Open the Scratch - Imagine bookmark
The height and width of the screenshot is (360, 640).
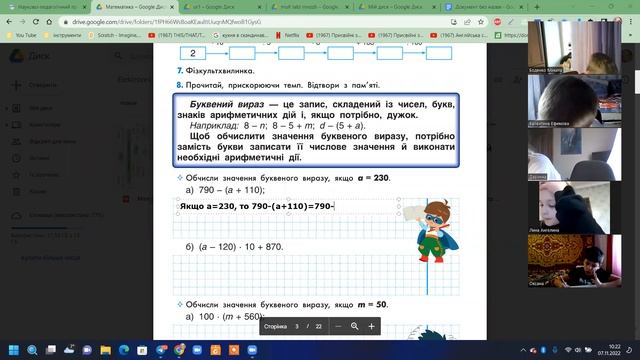point(114,36)
